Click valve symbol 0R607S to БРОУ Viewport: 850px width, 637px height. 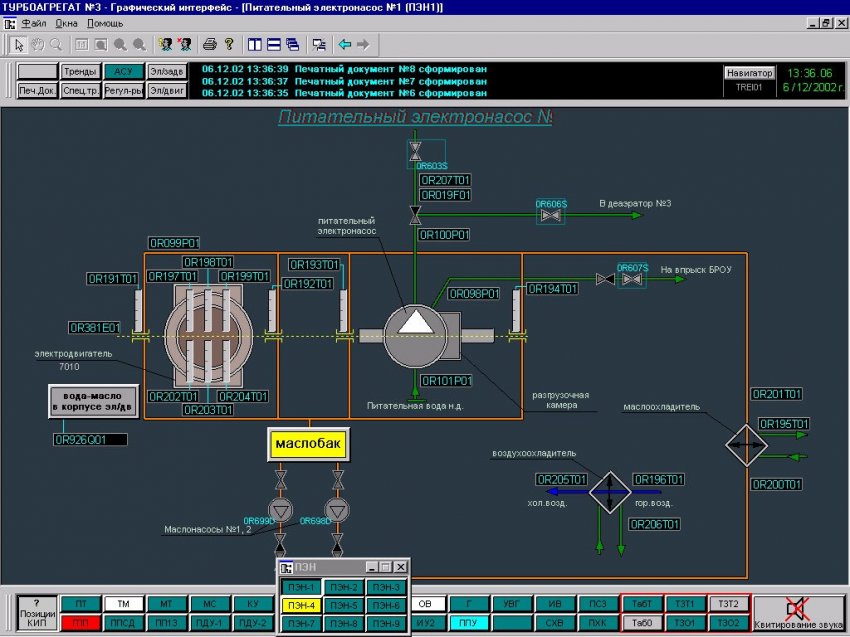pyautogui.click(x=632, y=279)
